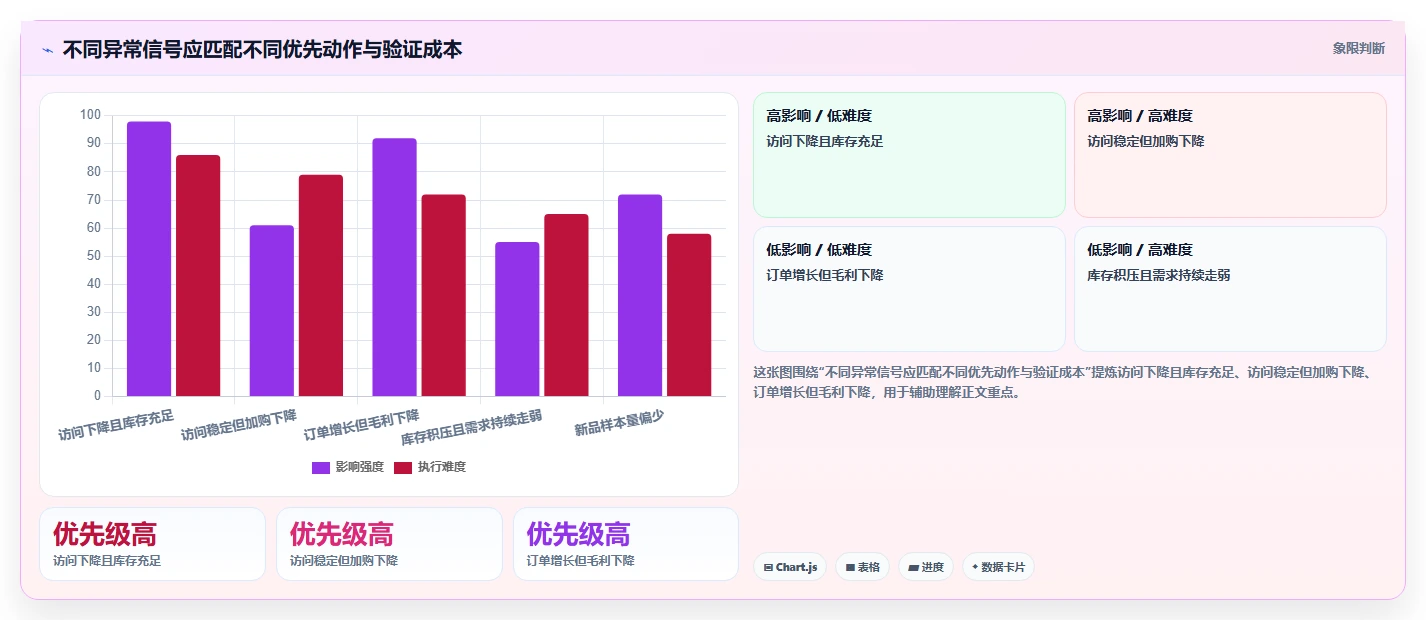Click x-axis label 库存积压且需求持续走弱

pyautogui.click(x=472, y=428)
